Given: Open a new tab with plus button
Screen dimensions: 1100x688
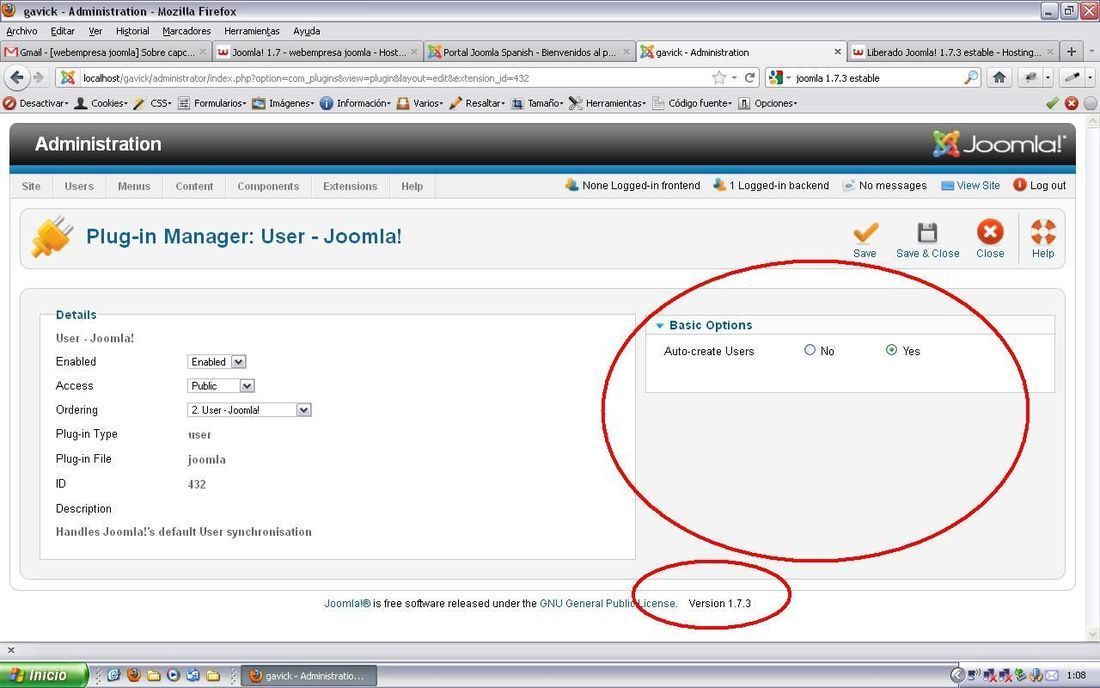Looking at the screenshot, I should [x=1071, y=52].
